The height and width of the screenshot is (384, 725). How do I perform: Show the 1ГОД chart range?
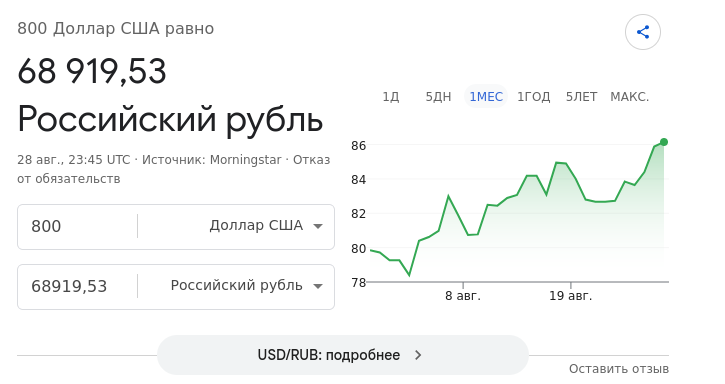(534, 97)
